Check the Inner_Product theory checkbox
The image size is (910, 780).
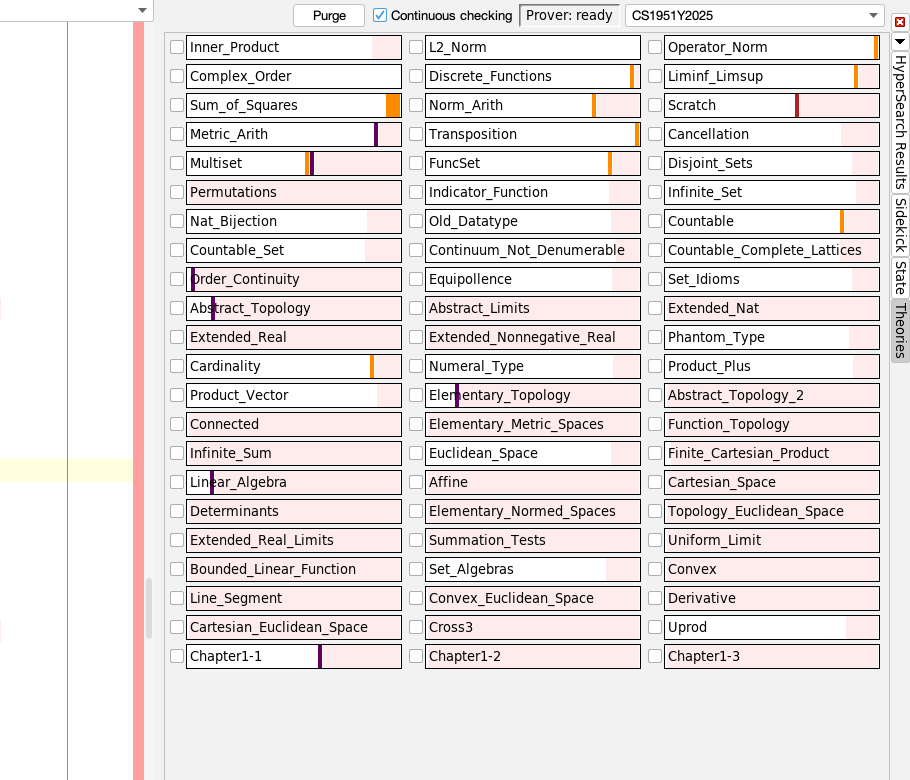pos(177,47)
